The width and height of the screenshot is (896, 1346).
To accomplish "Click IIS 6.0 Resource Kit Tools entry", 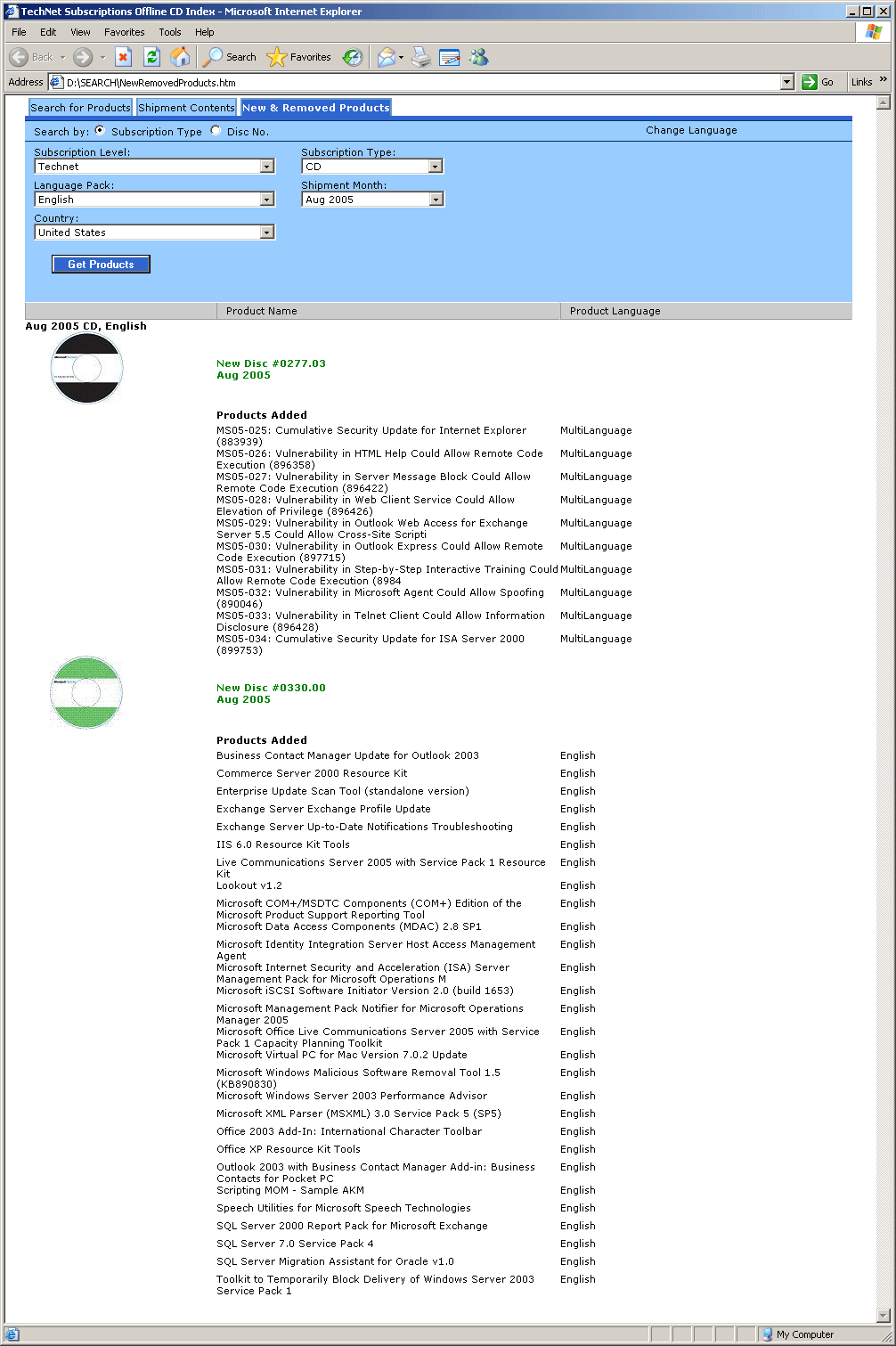I will [x=283, y=844].
